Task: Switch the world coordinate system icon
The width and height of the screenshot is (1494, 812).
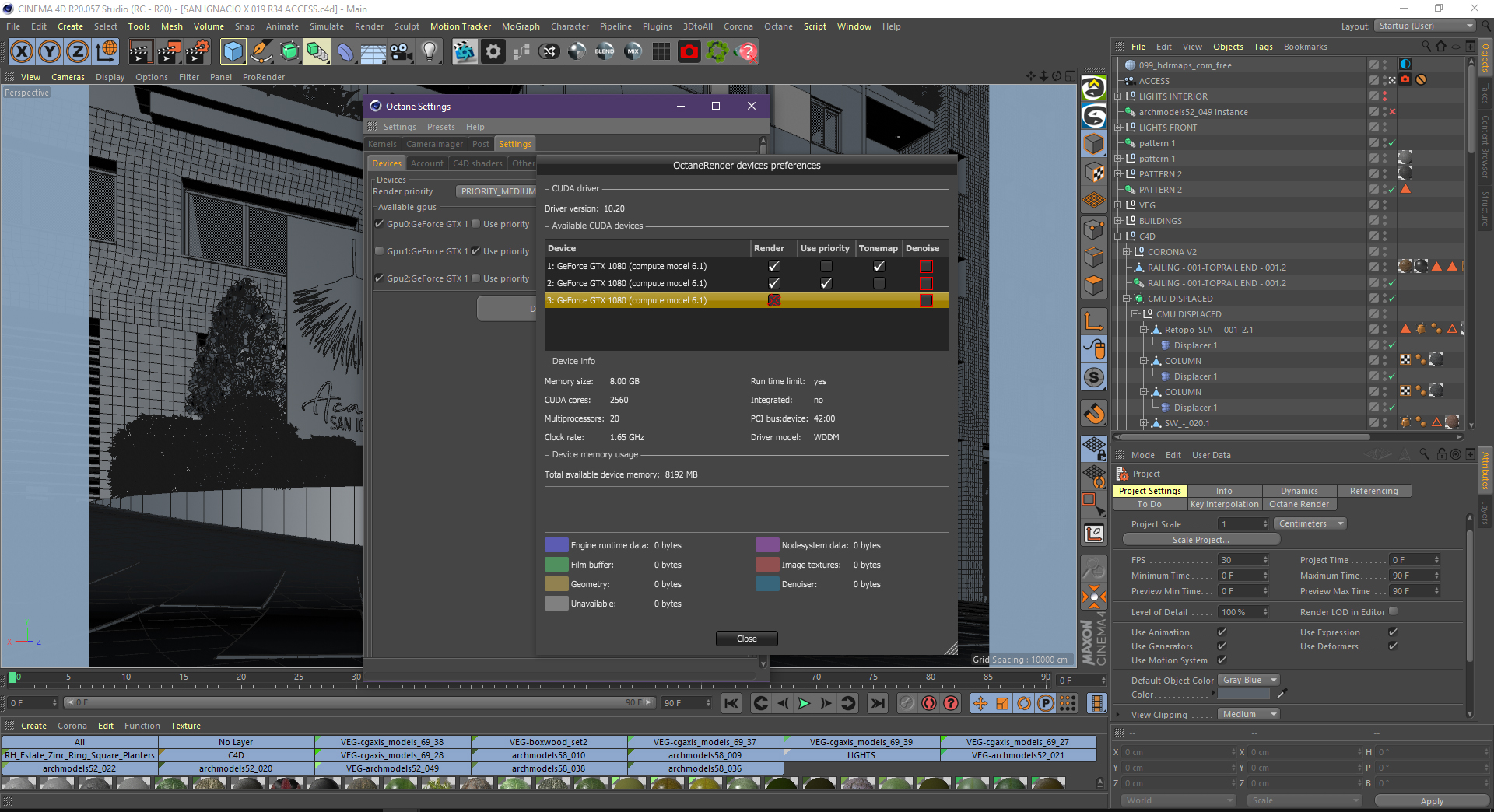Action: tap(107, 52)
